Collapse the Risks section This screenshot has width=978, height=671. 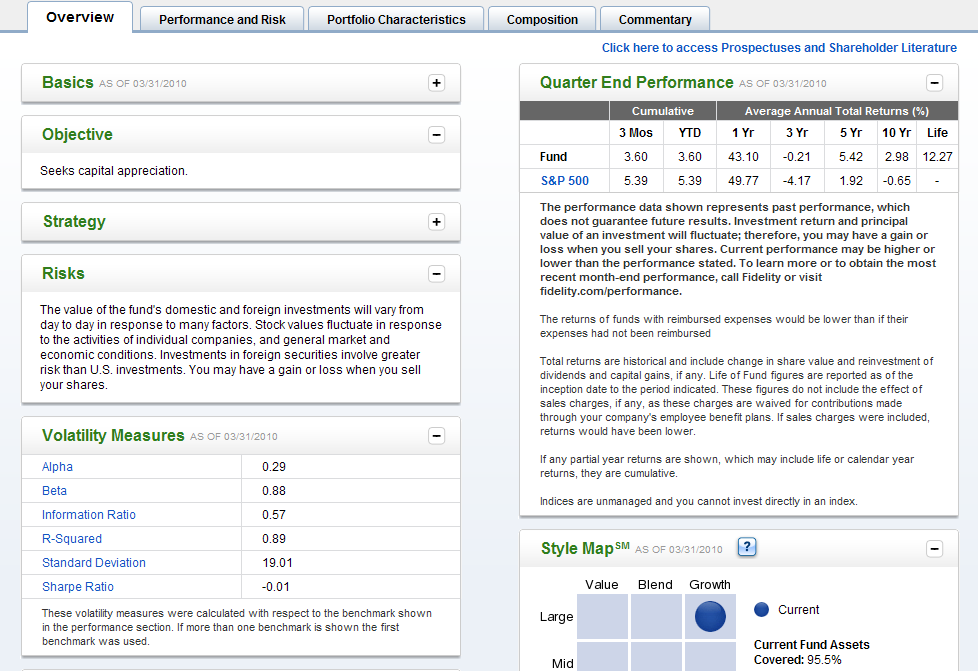(x=436, y=274)
